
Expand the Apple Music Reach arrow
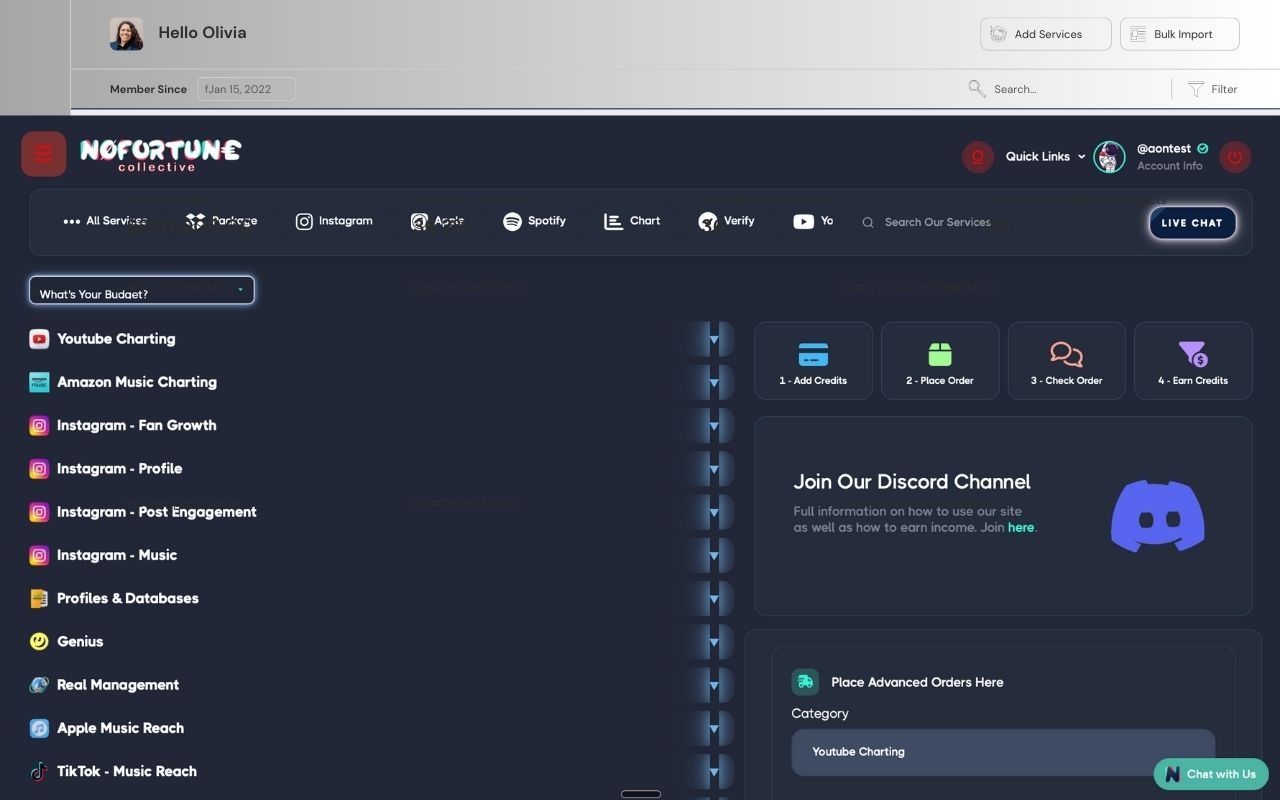pos(714,729)
